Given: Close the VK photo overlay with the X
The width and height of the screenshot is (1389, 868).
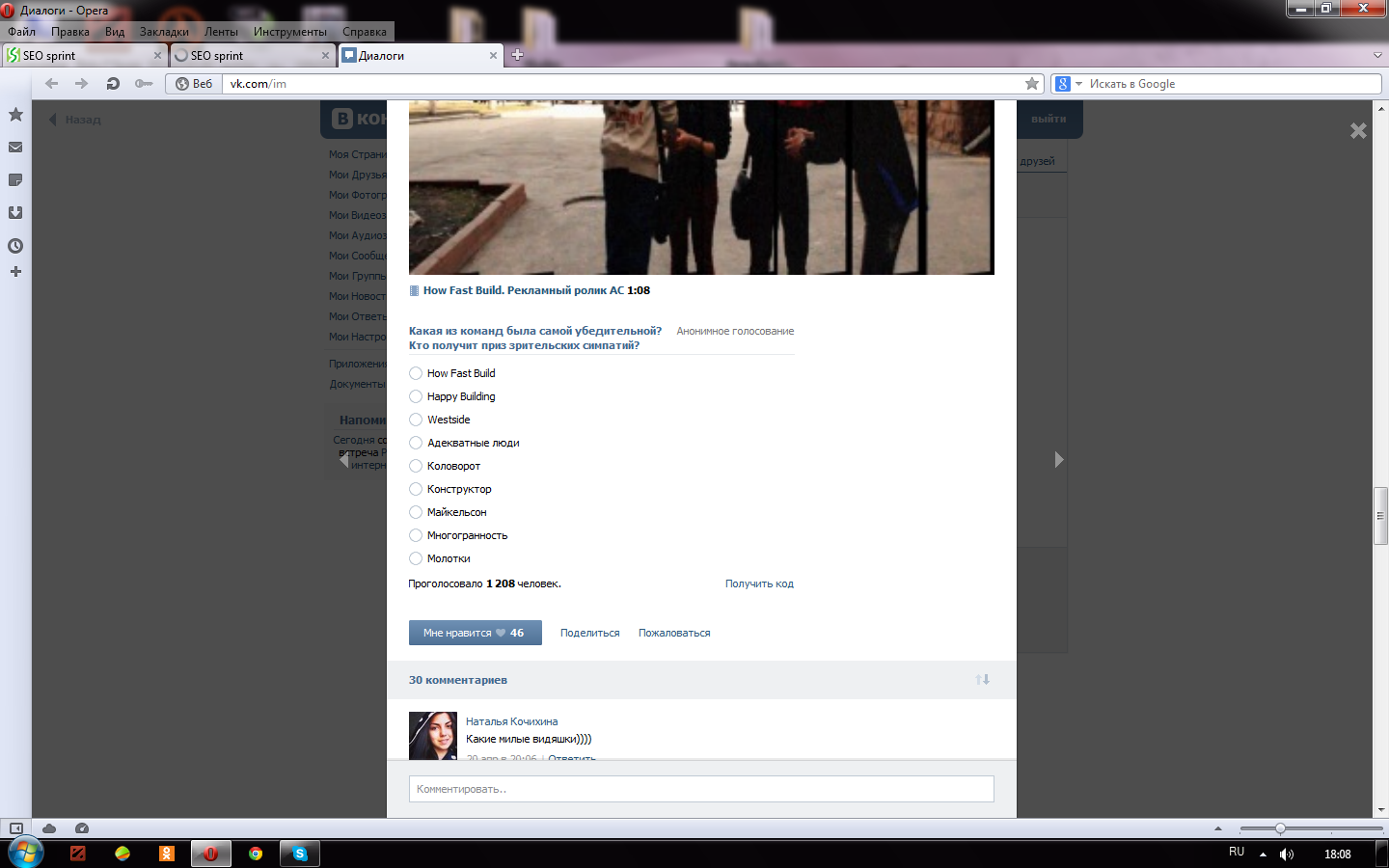Looking at the screenshot, I should click(x=1358, y=130).
